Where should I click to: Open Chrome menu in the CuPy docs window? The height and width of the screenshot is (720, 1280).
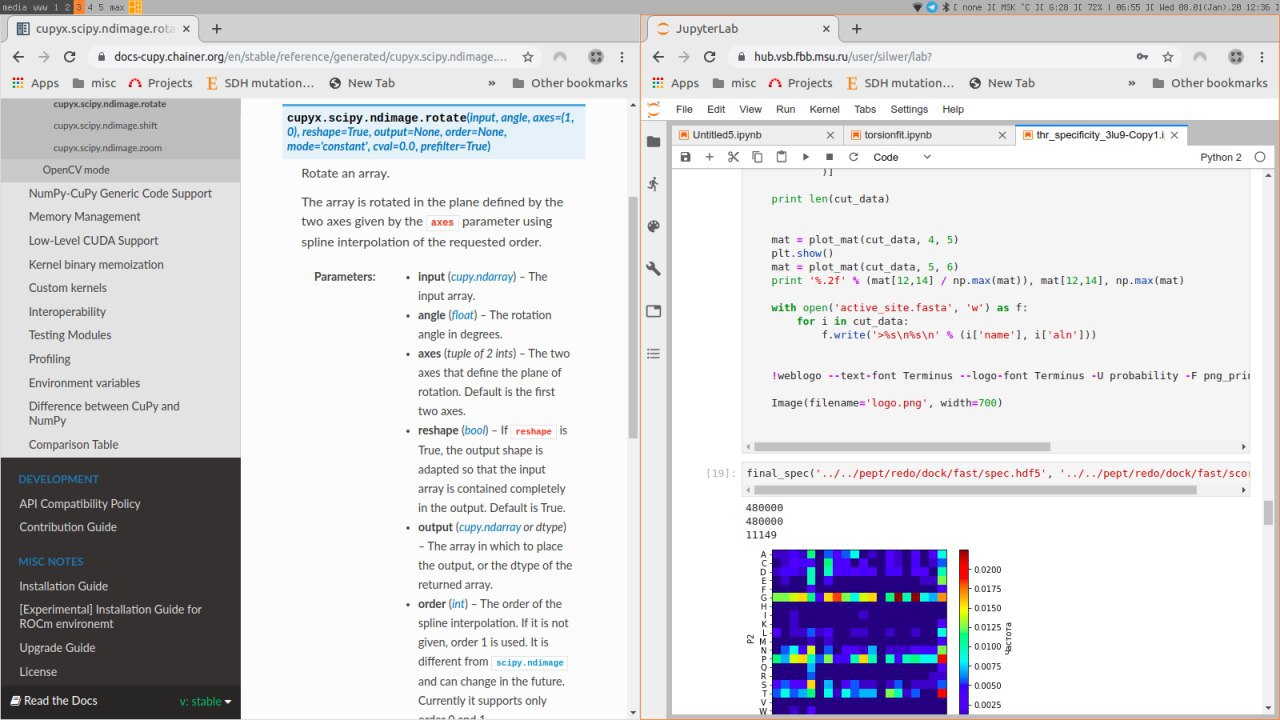623,57
